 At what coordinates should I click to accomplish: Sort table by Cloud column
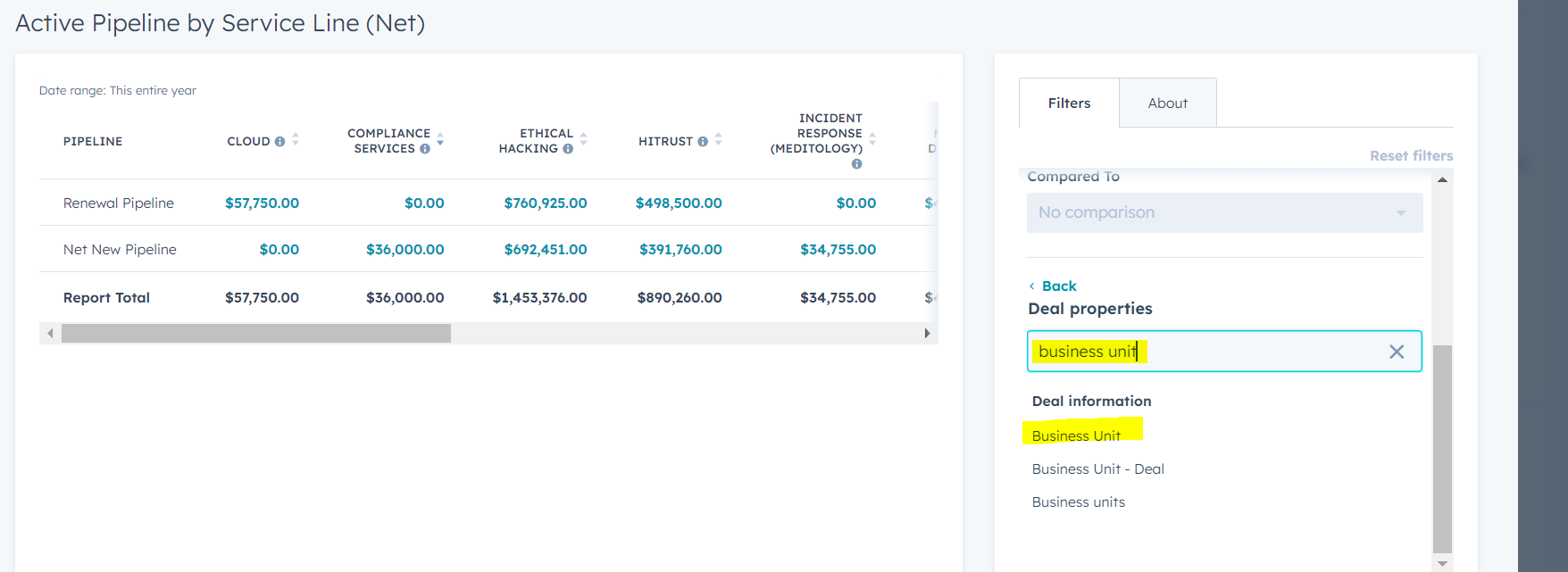coord(296,140)
